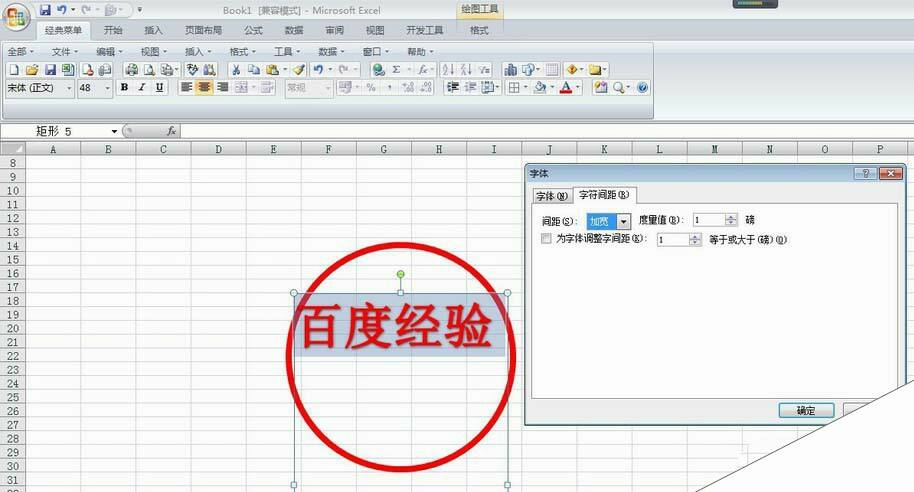Viewport: 914px width, 492px height.
Task: Click the Help question mark icon
Action: pos(642,87)
